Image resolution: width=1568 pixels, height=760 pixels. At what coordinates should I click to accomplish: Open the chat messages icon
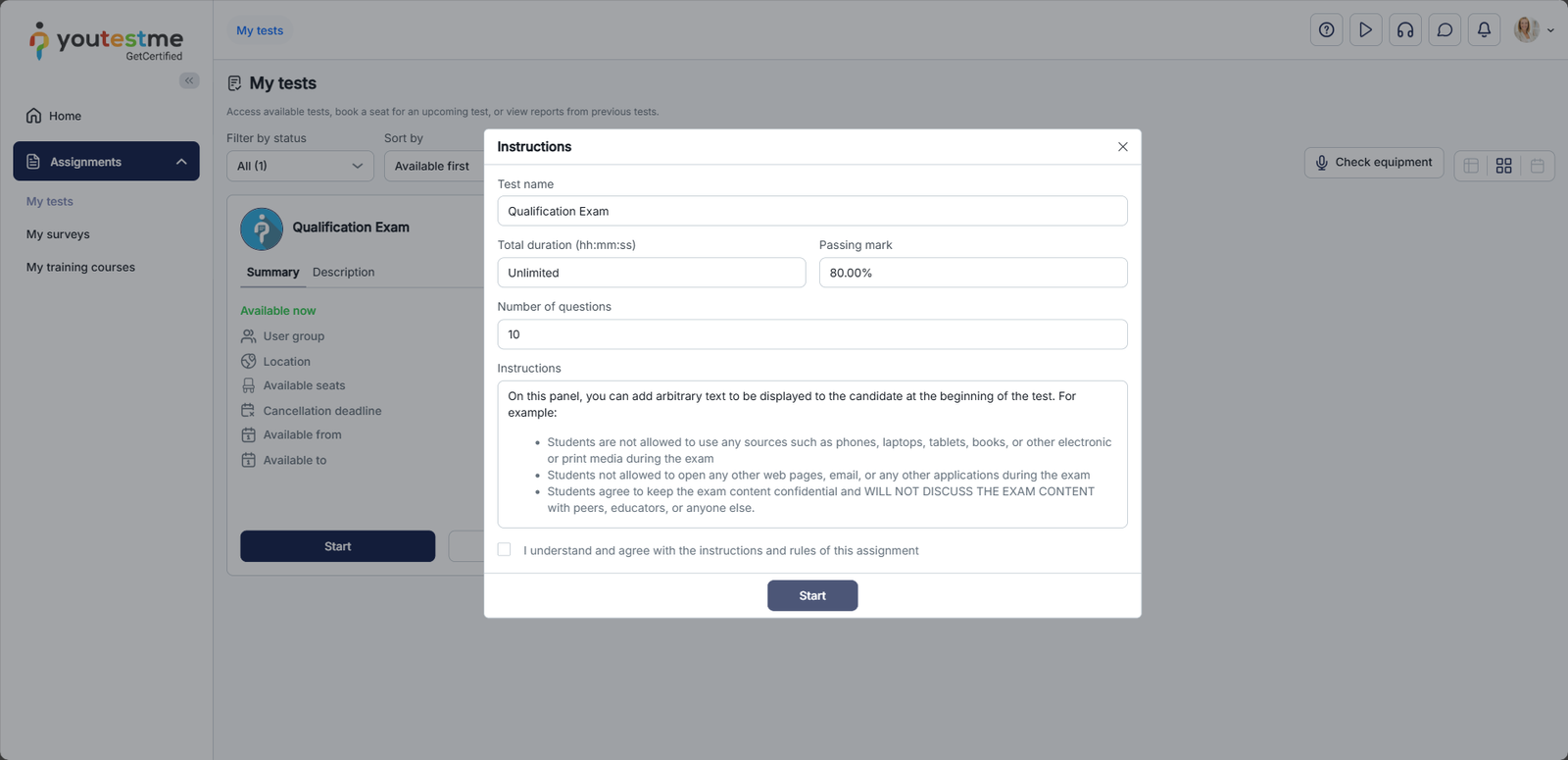pos(1445,30)
